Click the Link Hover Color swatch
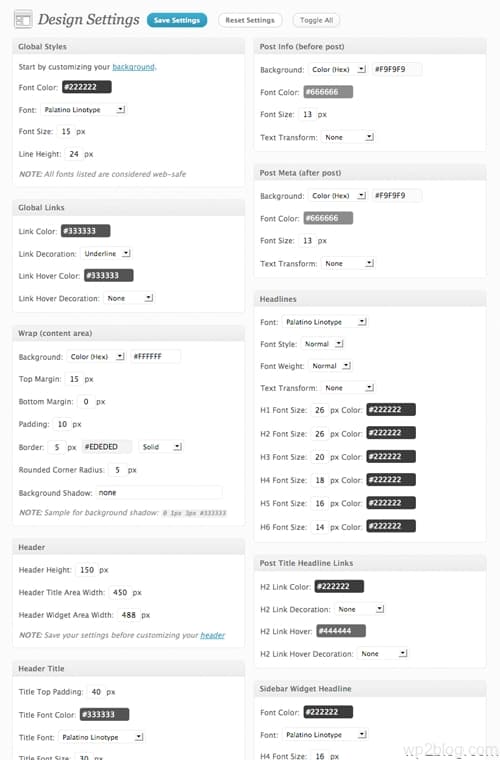The height and width of the screenshot is (760, 500). point(109,276)
